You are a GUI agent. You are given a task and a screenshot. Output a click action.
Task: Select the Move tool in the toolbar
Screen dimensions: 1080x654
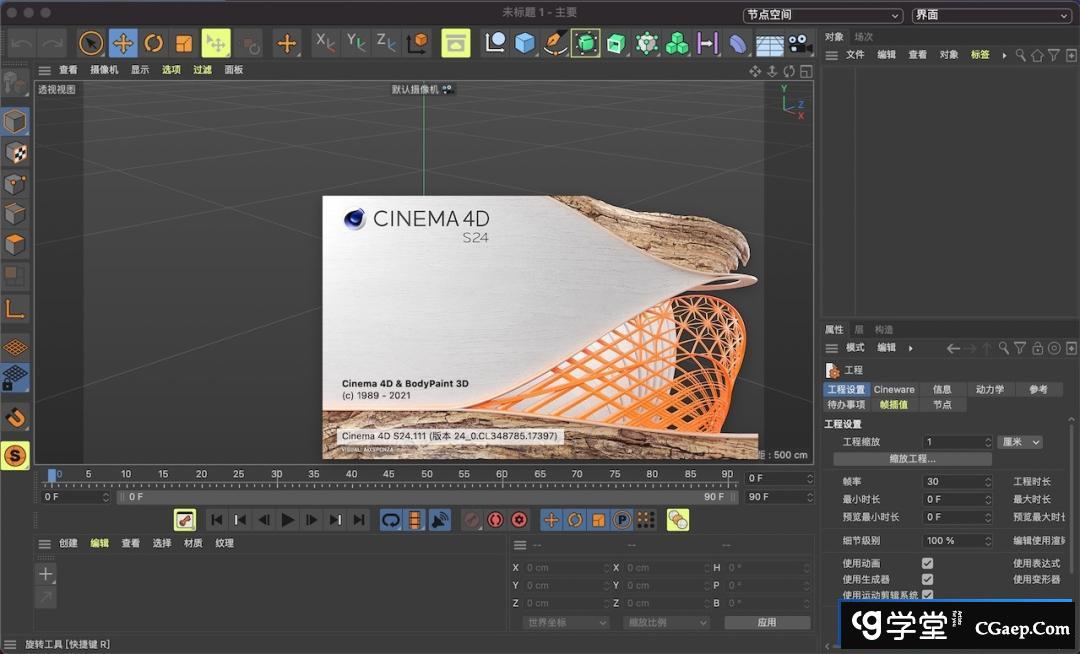click(x=123, y=43)
